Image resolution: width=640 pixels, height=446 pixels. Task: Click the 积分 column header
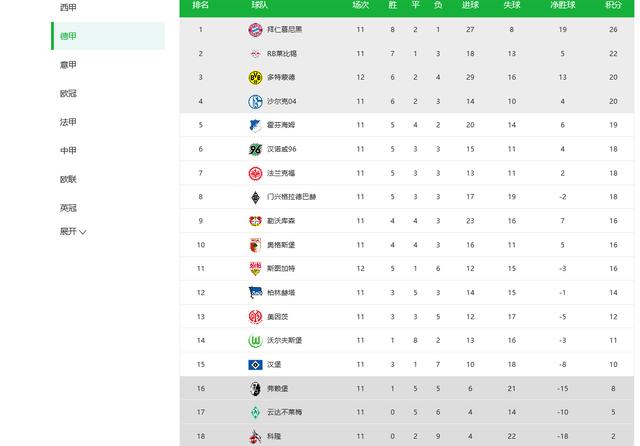pyautogui.click(x=613, y=5)
